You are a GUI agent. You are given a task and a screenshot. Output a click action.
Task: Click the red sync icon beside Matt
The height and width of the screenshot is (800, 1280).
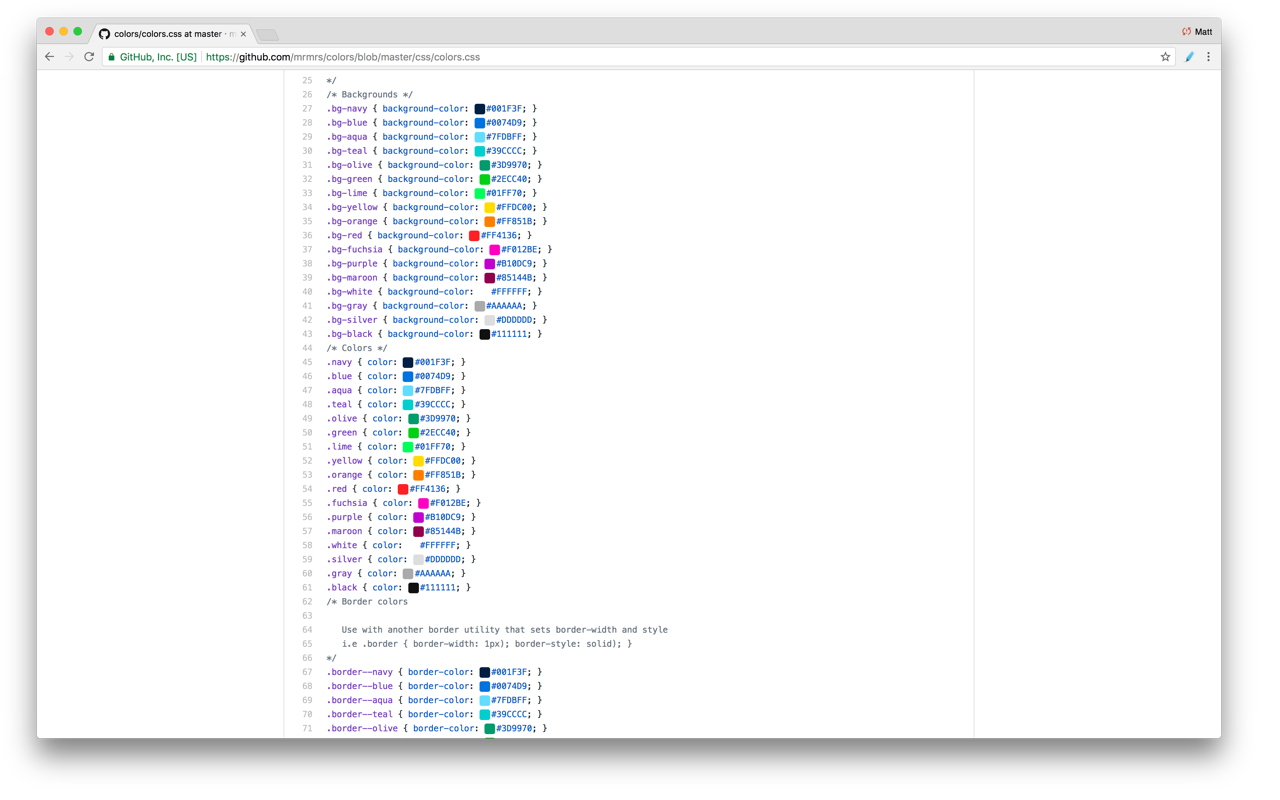[x=1186, y=31]
